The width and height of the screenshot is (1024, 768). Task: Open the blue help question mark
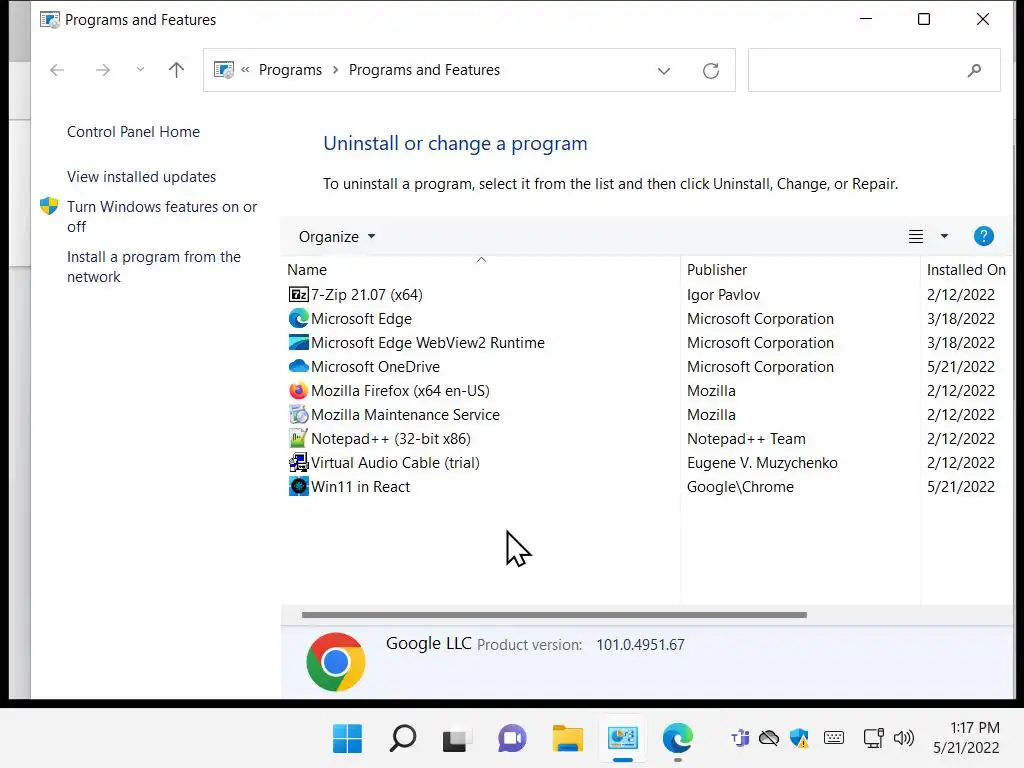(x=984, y=236)
